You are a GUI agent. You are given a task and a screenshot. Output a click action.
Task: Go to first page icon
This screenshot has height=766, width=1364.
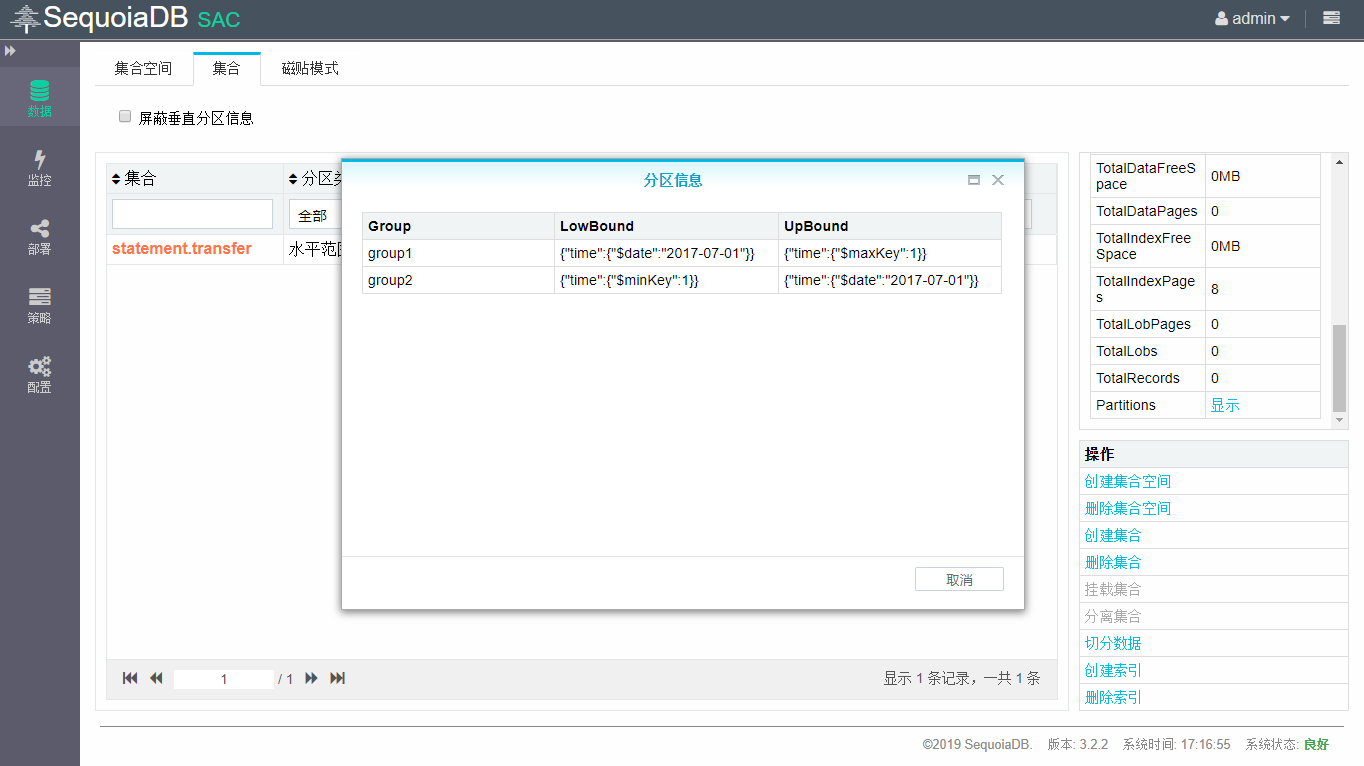[130, 678]
